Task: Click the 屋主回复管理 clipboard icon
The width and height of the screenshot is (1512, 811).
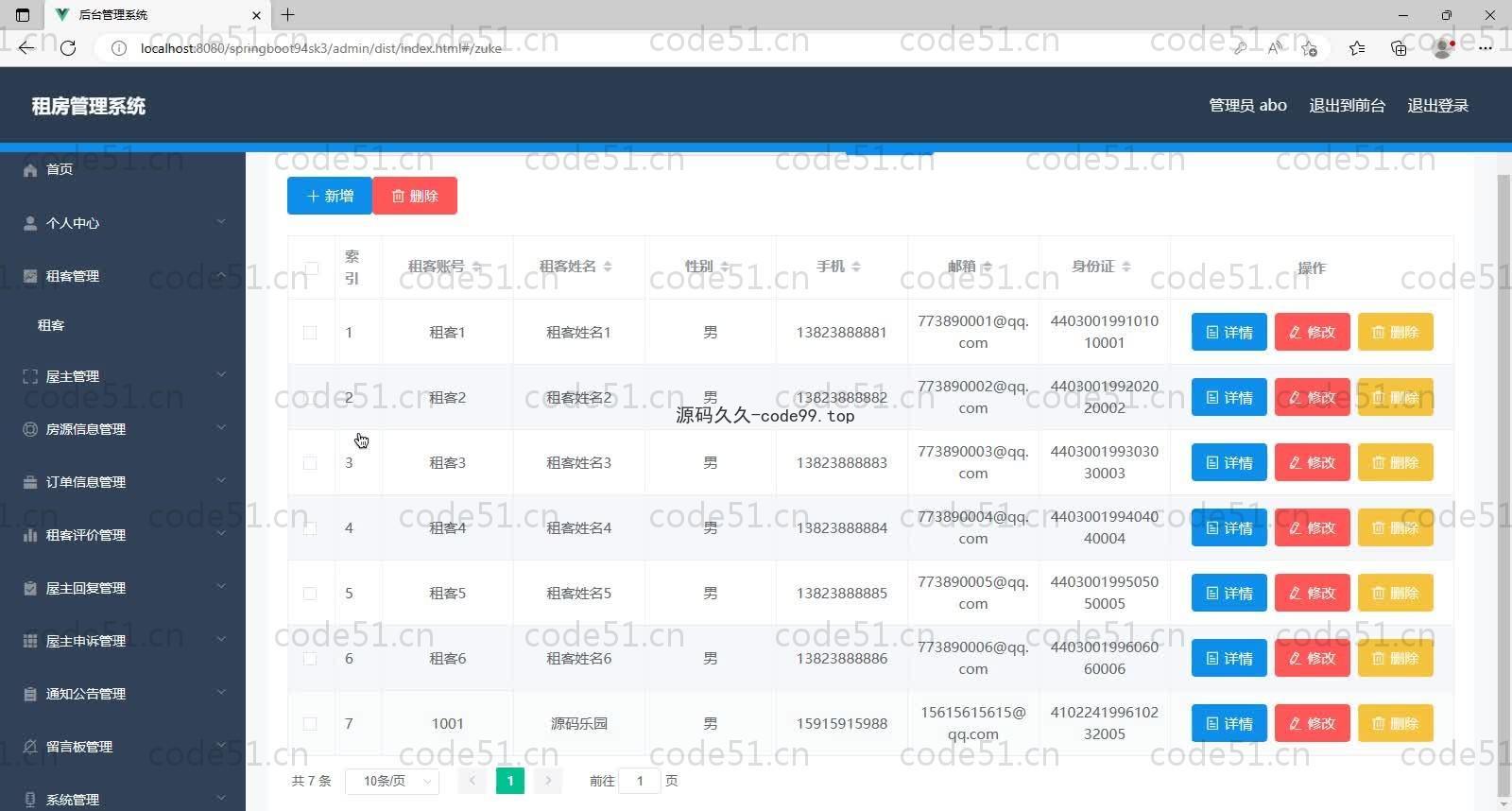Action: pos(30,588)
